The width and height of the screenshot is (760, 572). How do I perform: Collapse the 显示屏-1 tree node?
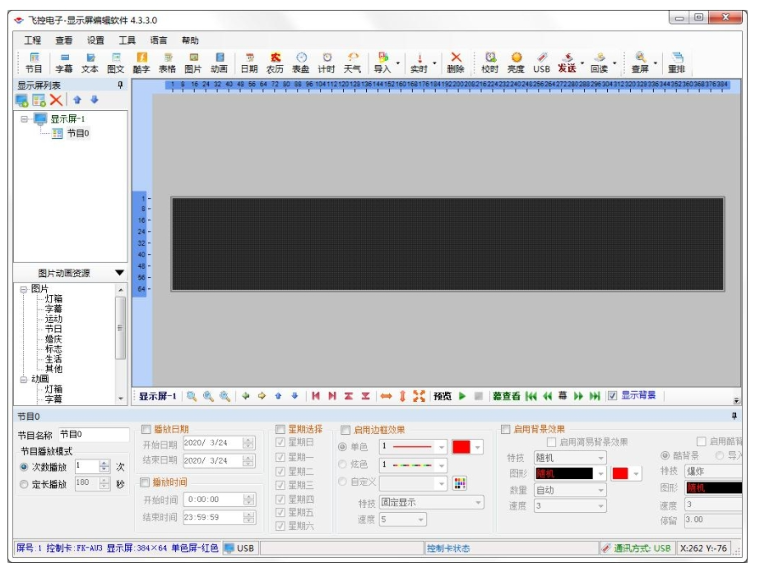tap(25, 118)
